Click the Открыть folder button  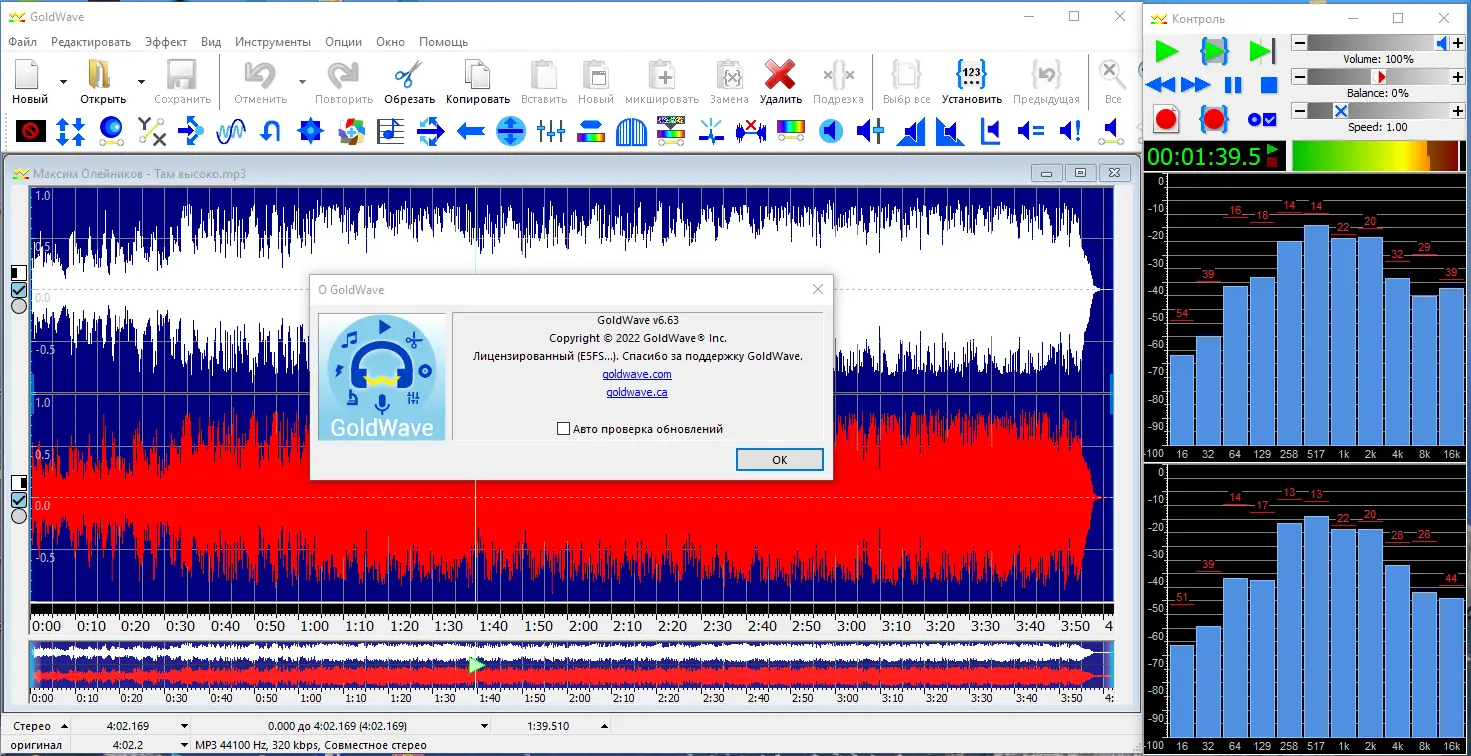coord(103,82)
